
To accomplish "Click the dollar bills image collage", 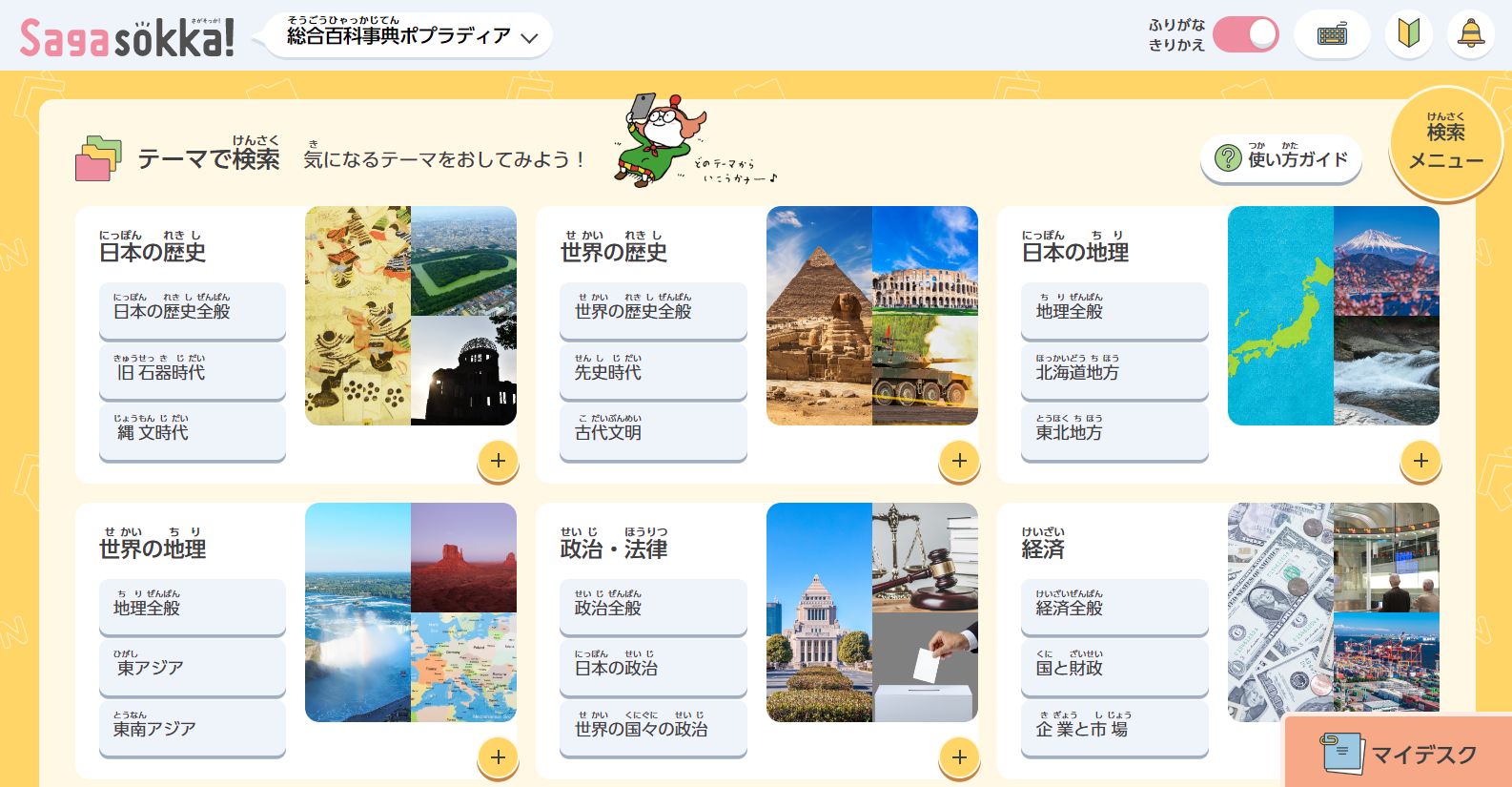I will pyautogui.click(x=1334, y=612).
